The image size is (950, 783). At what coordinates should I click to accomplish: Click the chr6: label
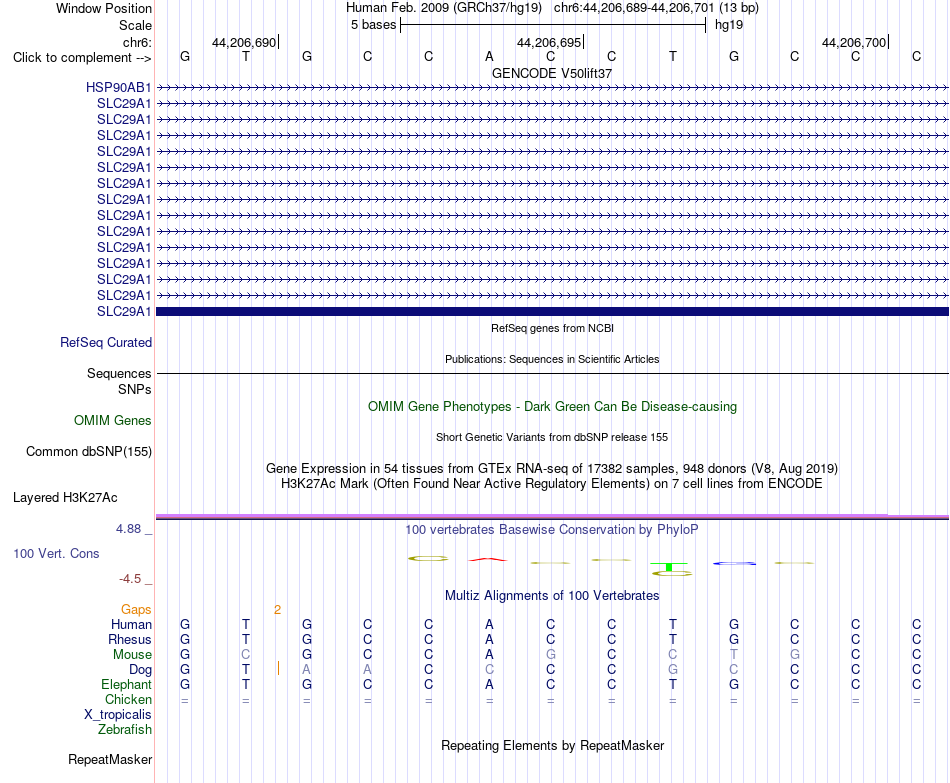pos(137,42)
